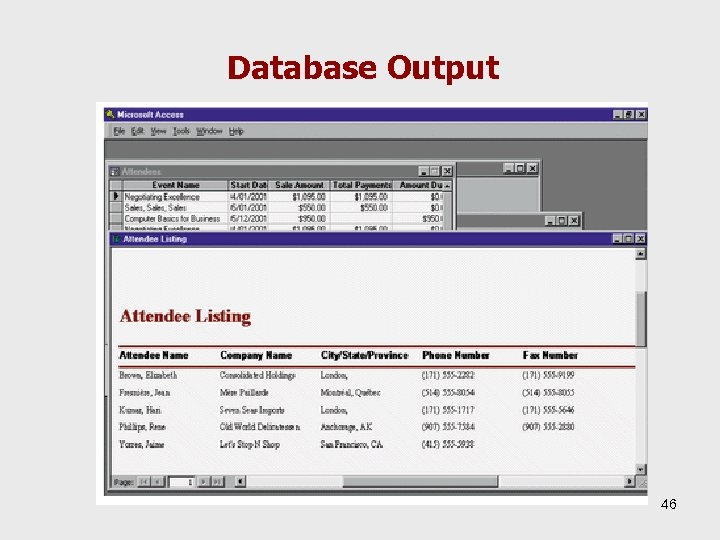Restore the Microsoft Access main window
Image resolution: width=720 pixels, height=540 pixels.
[630, 115]
